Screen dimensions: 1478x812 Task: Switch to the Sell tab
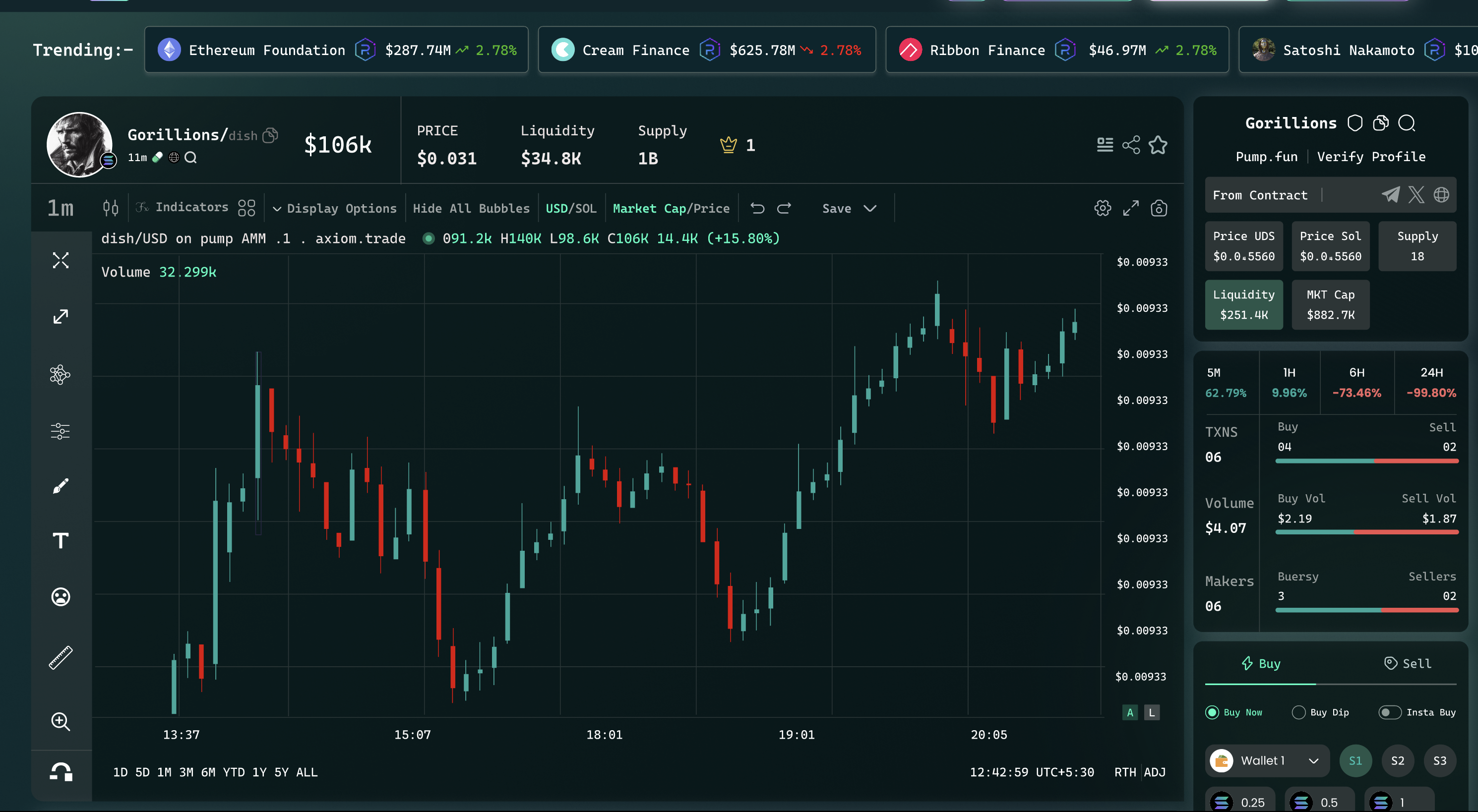pos(1407,663)
